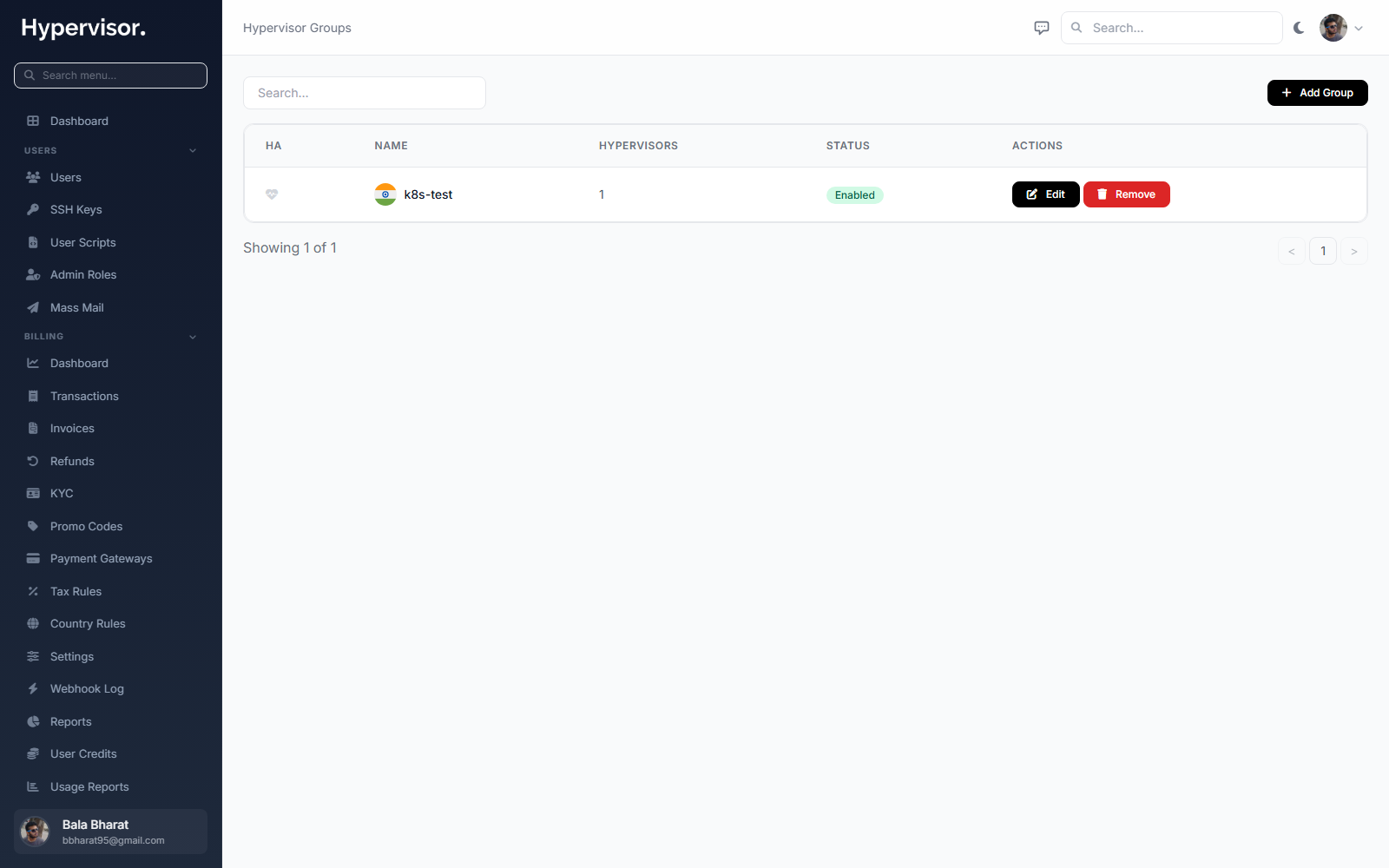Open Users icon in sidebar
The image size is (1389, 868).
33,177
